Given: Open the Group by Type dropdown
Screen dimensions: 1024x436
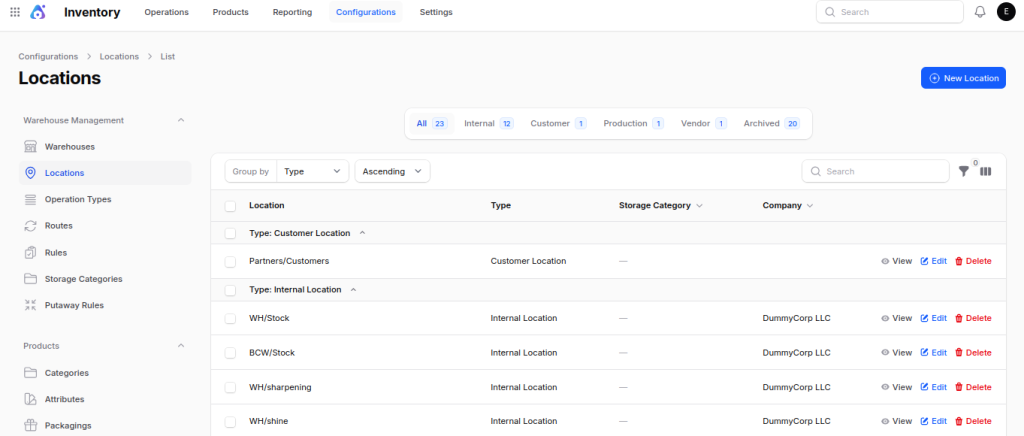Looking at the screenshot, I should tap(313, 171).
